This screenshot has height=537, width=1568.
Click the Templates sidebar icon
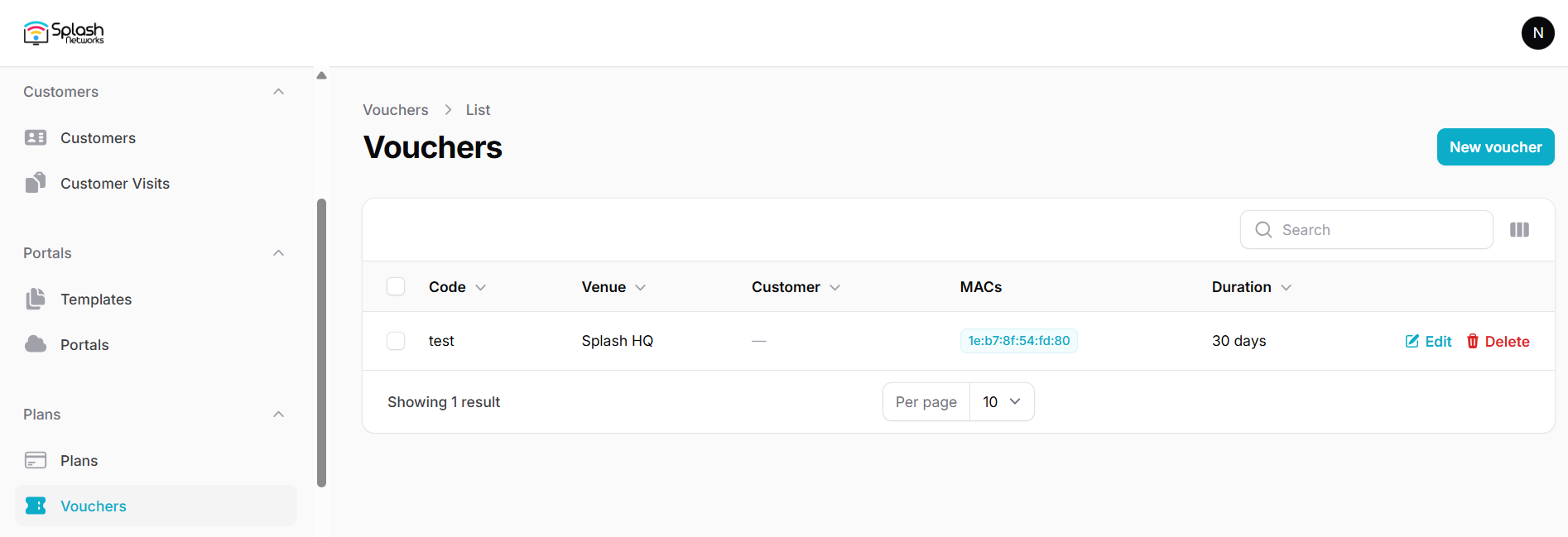point(36,299)
